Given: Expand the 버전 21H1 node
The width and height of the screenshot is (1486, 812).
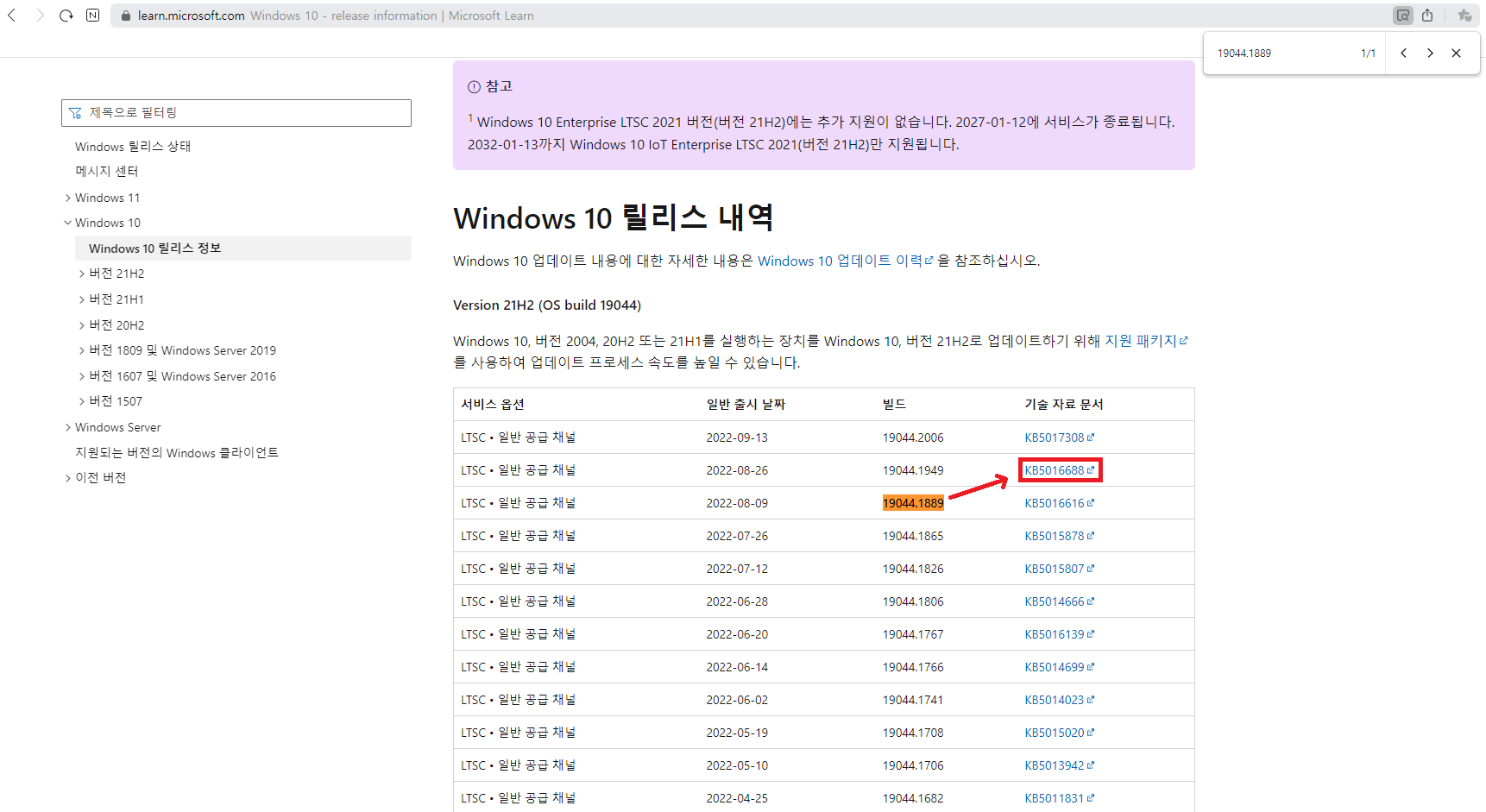Looking at the screenshot, I should (x=82, y=299).
